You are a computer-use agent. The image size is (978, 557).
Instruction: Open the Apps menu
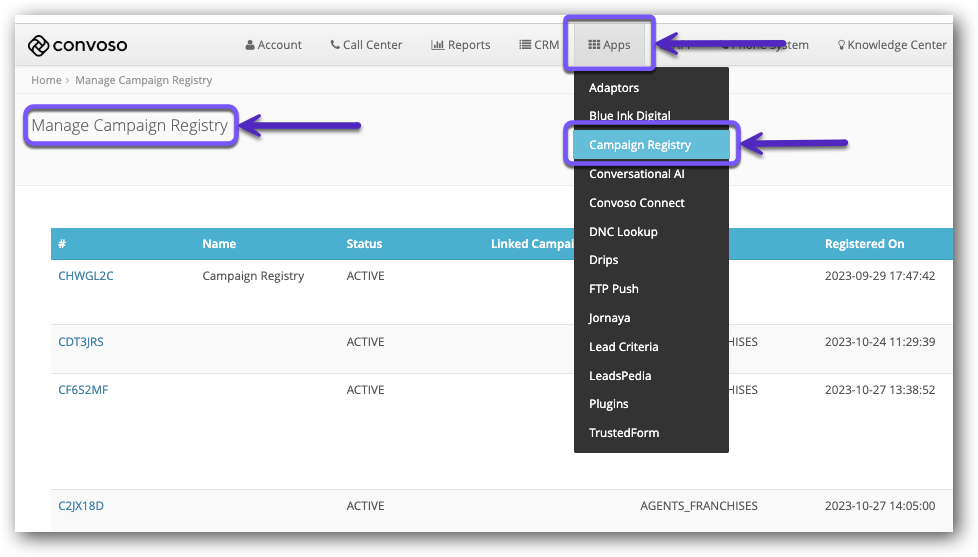[609, 45]
